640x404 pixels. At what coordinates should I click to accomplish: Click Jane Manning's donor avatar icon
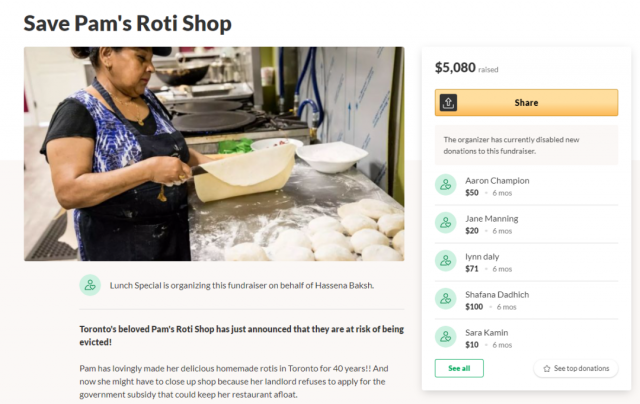(x=445, y=223)
